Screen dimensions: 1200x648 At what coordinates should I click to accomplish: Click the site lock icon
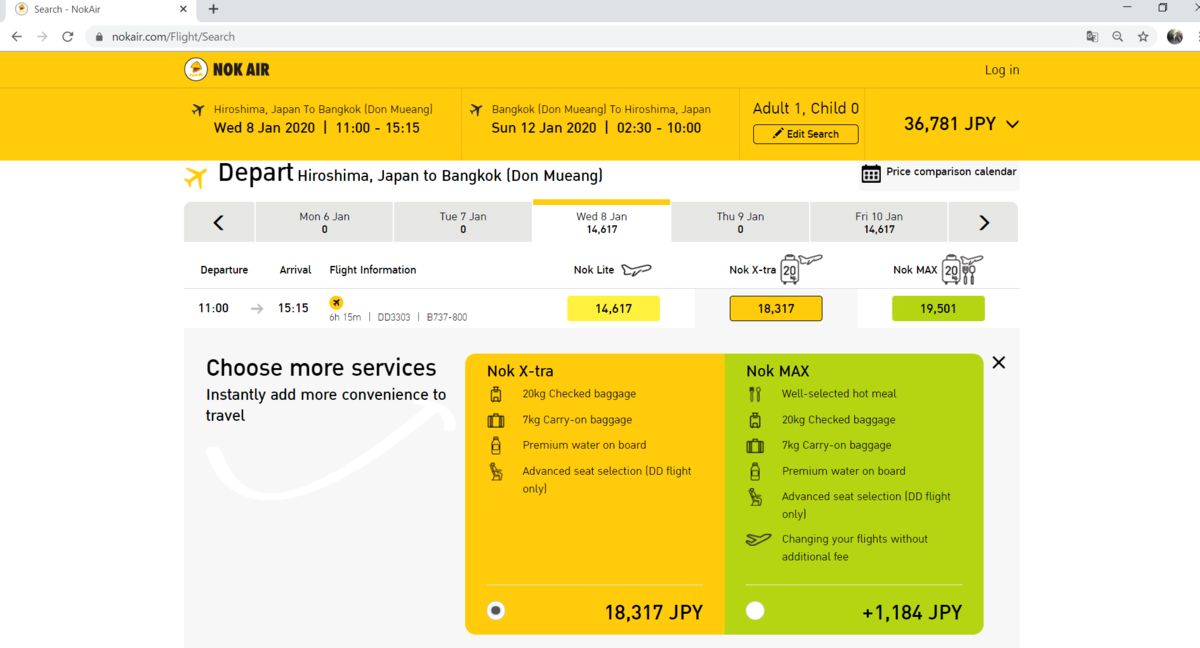pos(99,37)
